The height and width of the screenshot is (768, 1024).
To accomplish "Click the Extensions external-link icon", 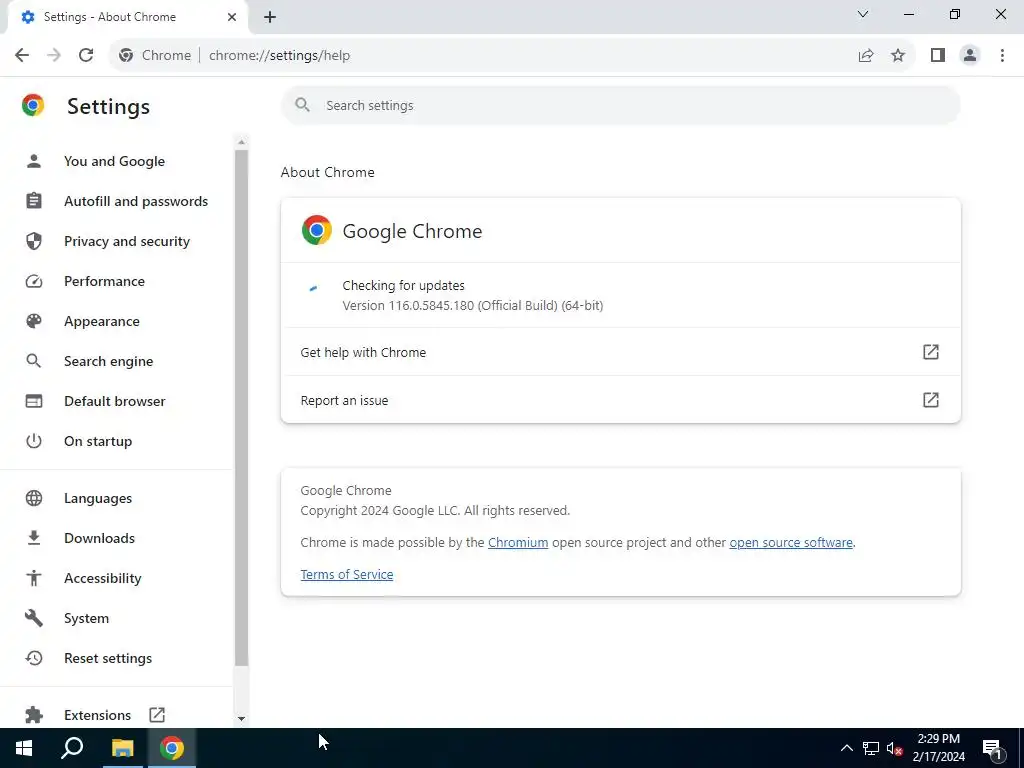I will (x=157, y=714).
